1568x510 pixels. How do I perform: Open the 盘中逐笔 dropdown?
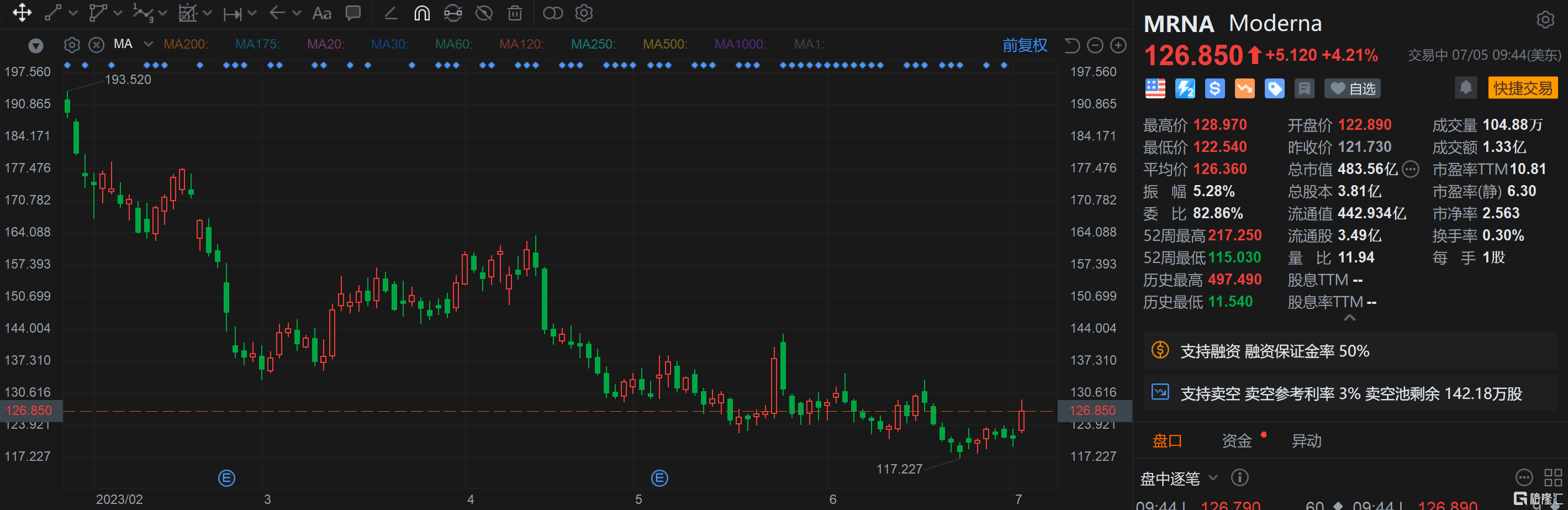1180,479
